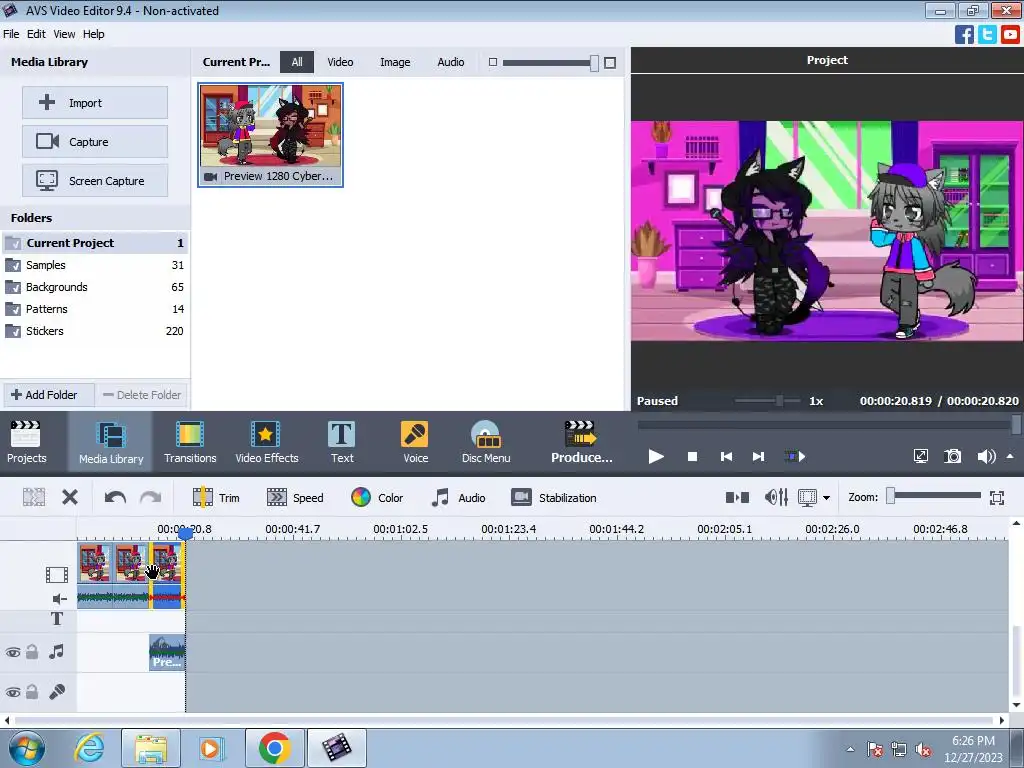Jump to next frame
Viewport: 1024px width, 768px height.
tap(758, 456)
